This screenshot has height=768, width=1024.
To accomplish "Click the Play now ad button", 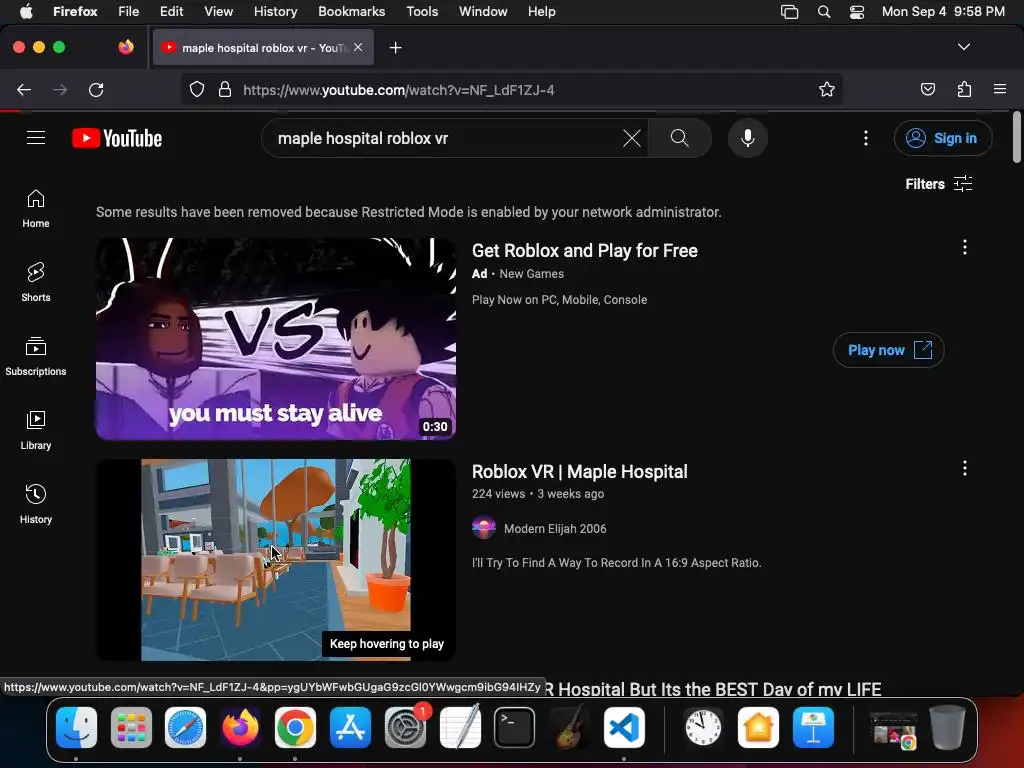I will (x=888, y=350).
